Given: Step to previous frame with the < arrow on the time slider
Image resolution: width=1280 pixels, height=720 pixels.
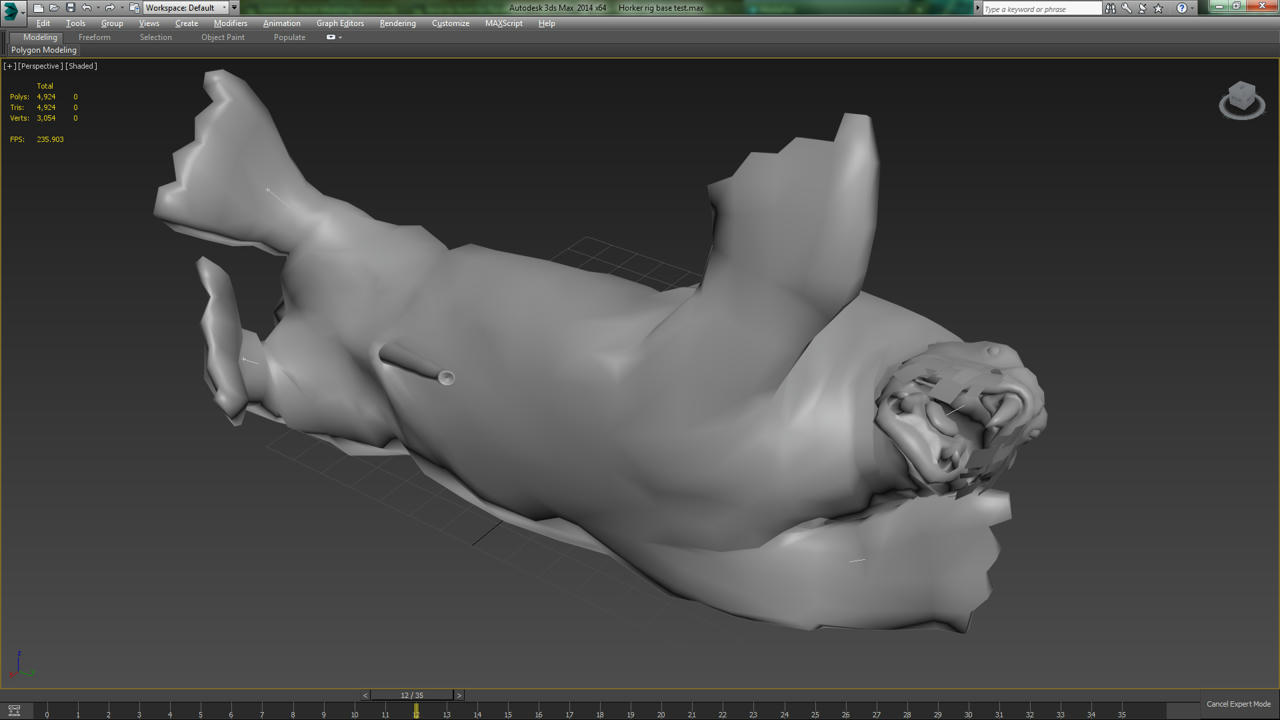Looking at the screenshot, I should [365, 695].
